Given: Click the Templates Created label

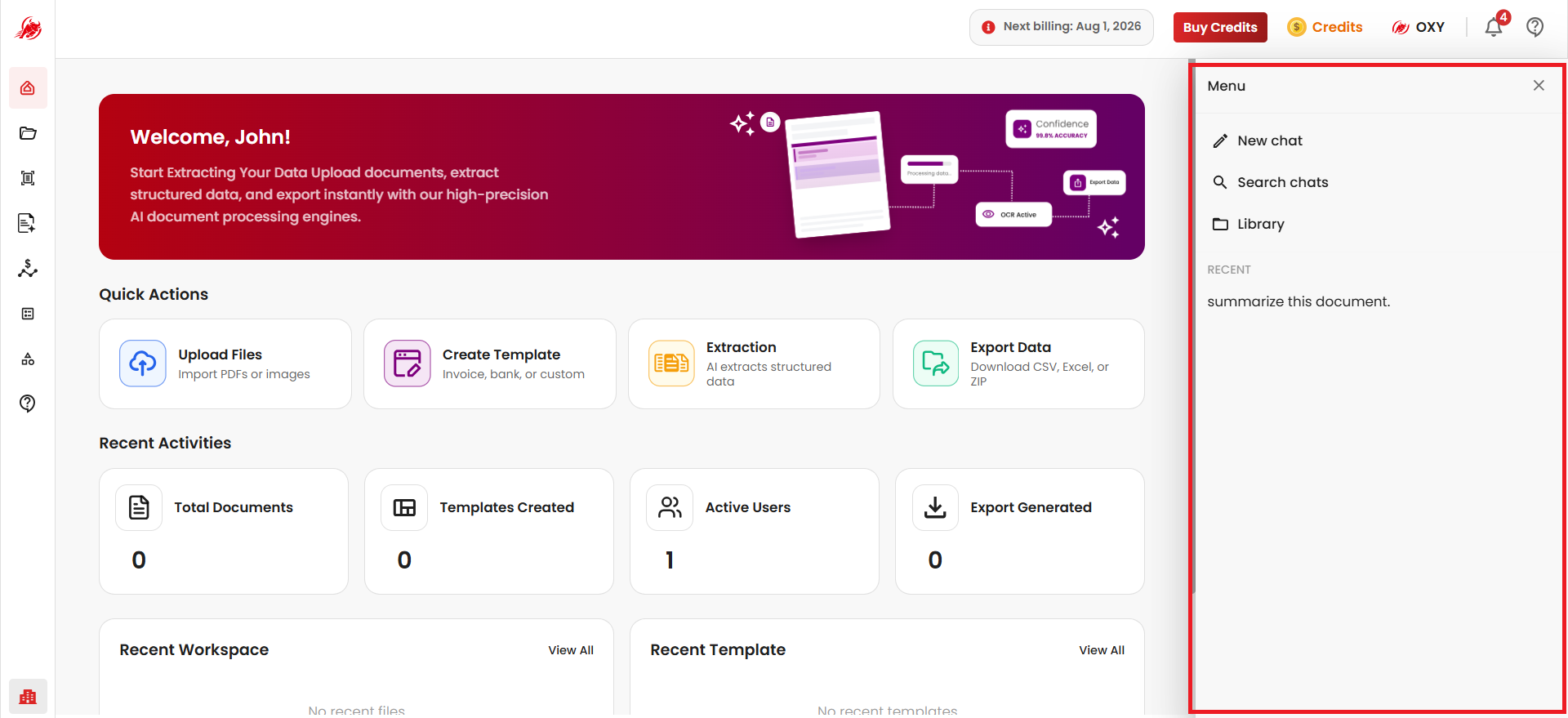Looking at the screenshot, I should pyautogui.click(x=506, y=507).
